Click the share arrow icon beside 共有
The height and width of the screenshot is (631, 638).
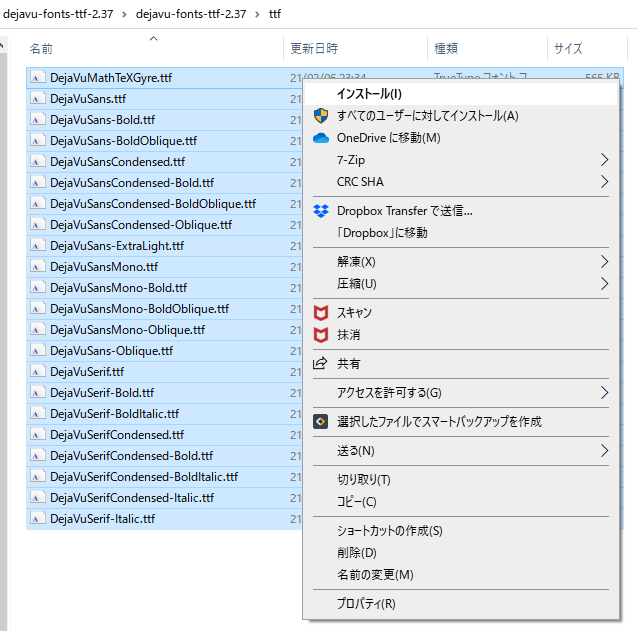320,363
